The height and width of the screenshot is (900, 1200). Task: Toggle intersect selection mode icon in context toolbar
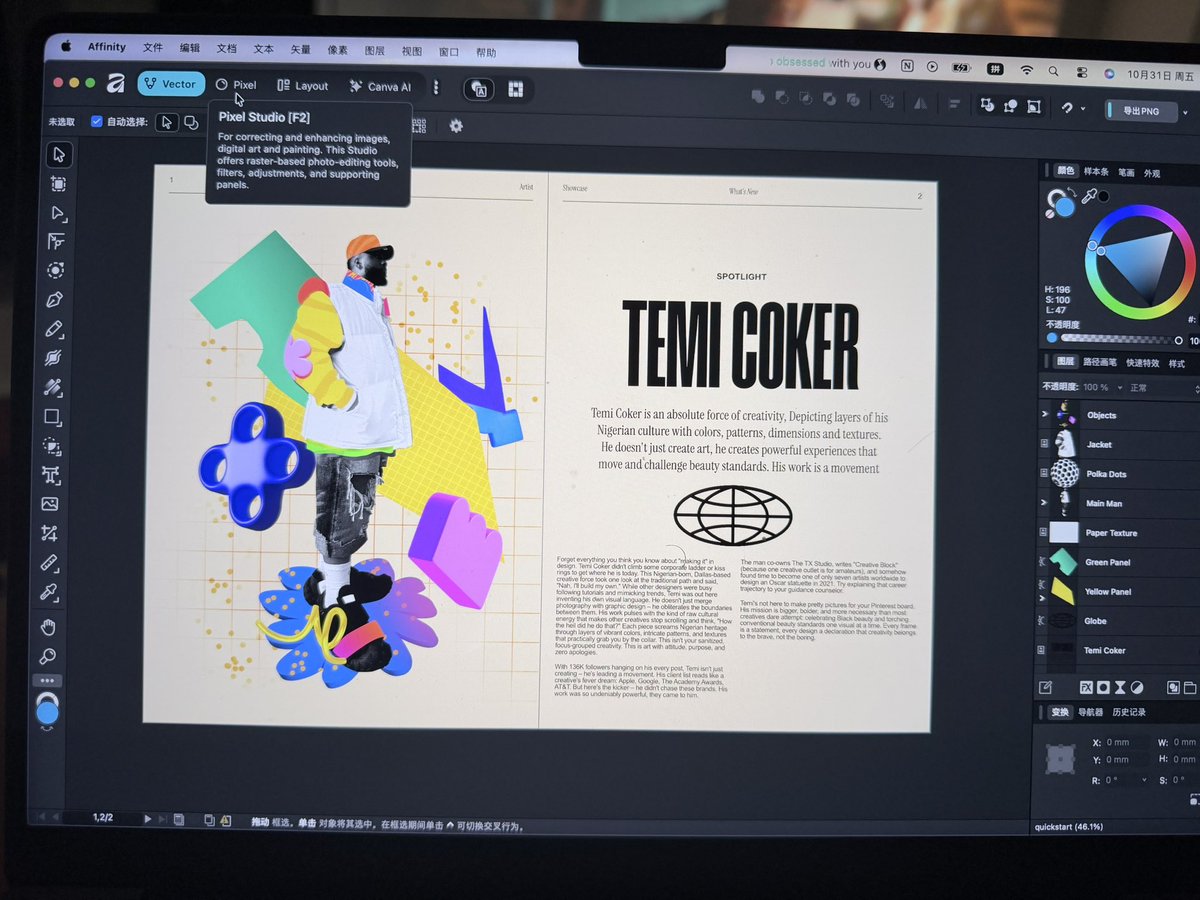[x=190, y=122]
